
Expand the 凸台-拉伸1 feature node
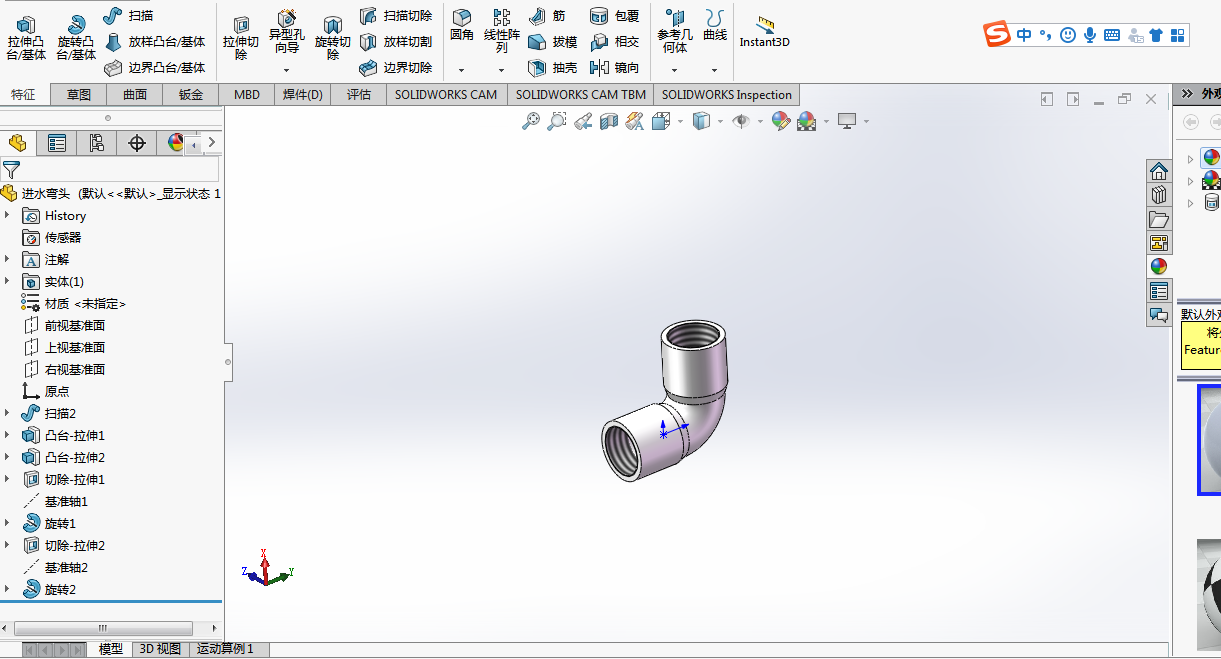click(7, 435)
